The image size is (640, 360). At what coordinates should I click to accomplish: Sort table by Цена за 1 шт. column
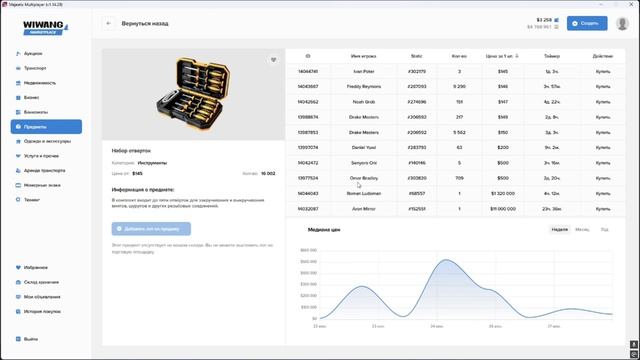coord(502,56)
